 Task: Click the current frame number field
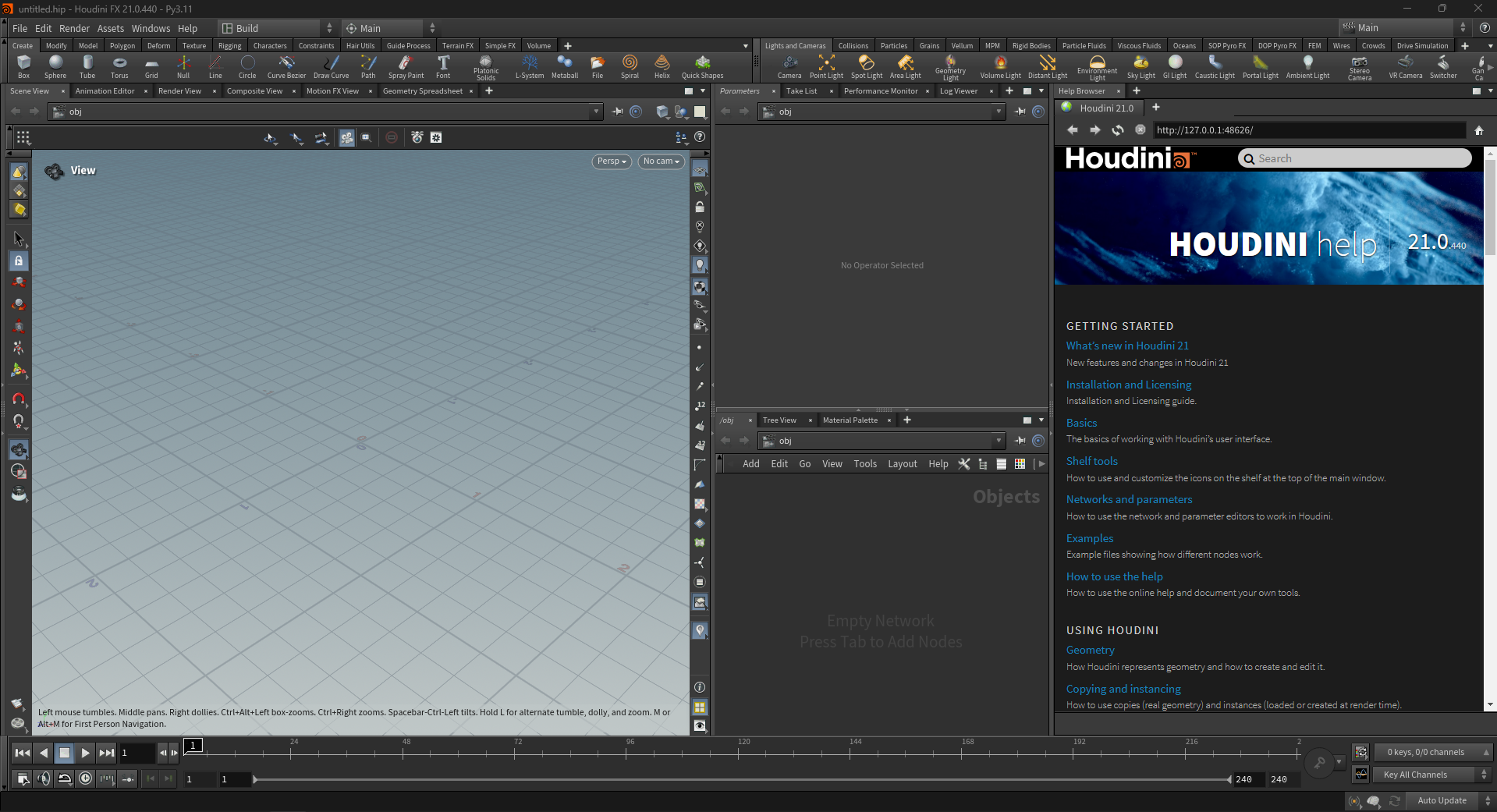137,753
